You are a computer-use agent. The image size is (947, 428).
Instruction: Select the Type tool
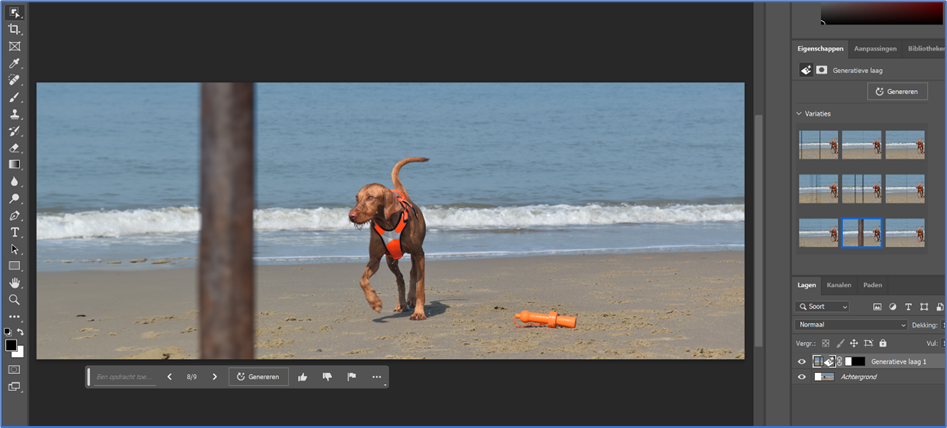[x=14, y=232]
